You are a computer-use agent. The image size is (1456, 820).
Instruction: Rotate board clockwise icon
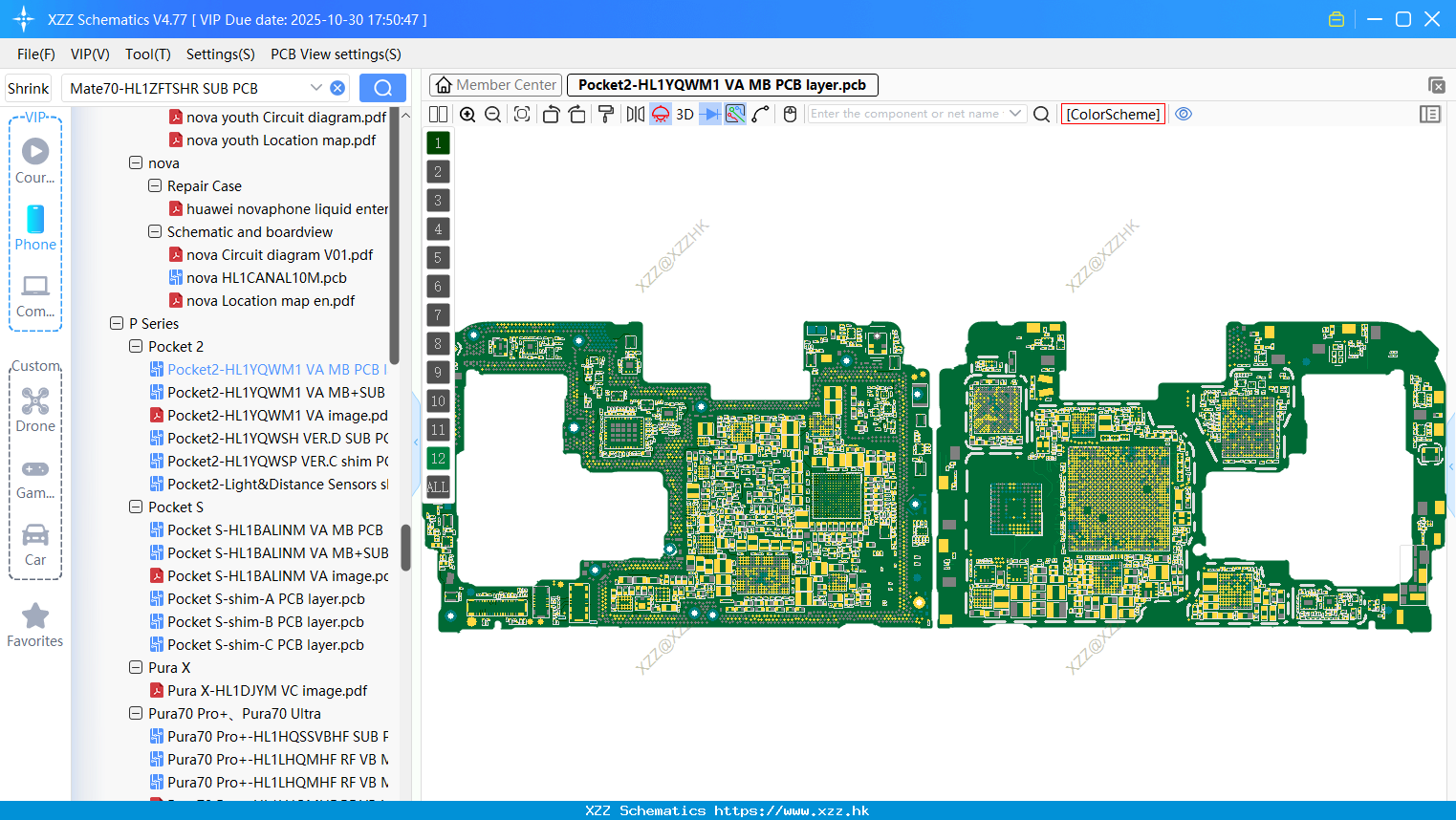coord(576,114)
